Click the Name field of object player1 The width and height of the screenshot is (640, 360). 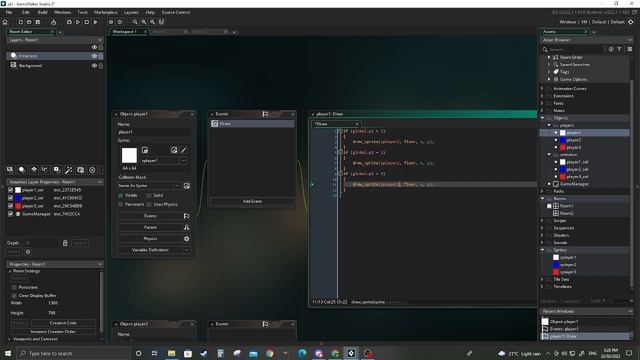(x=154, y=132)
